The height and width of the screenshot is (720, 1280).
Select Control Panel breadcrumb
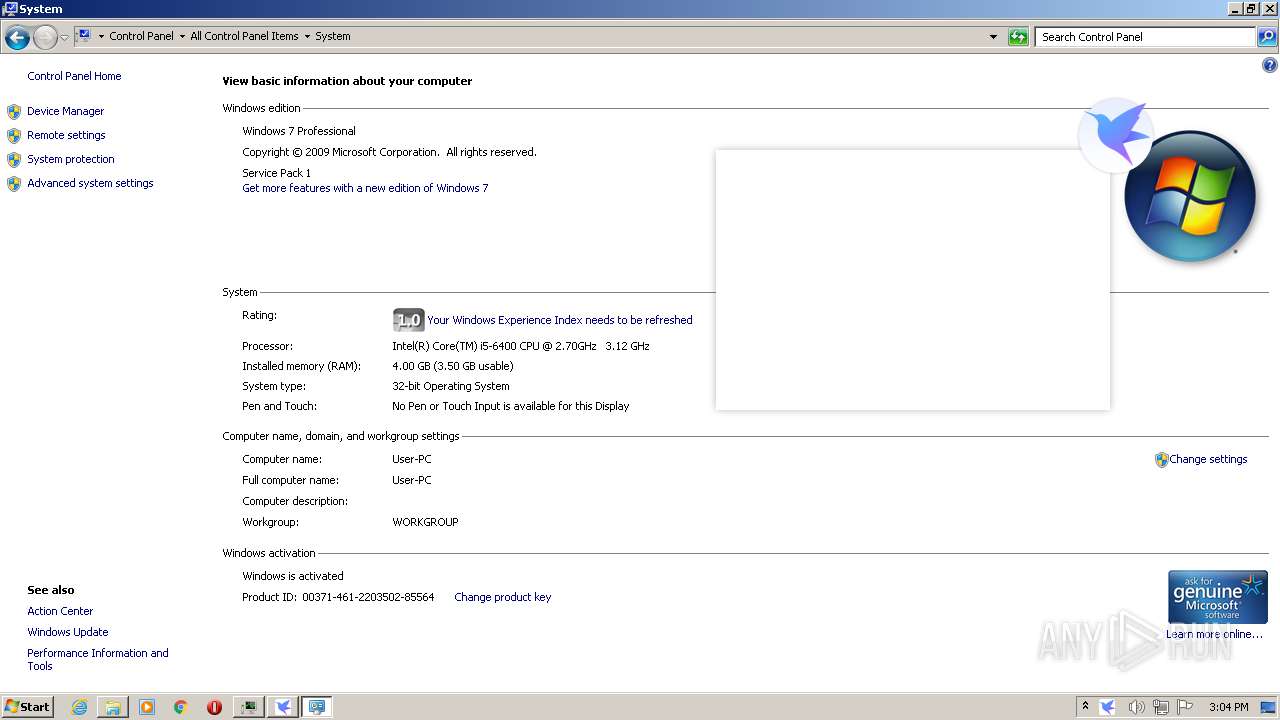[141, 36]
